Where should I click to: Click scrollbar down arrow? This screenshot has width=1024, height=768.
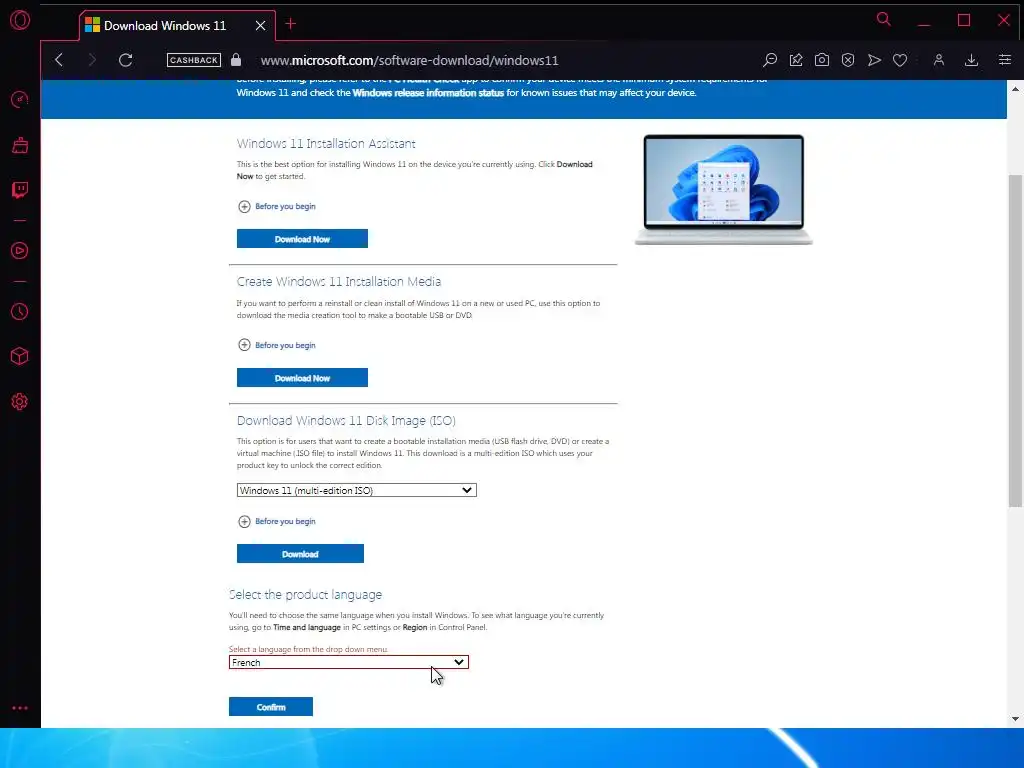click(1015, 719)
